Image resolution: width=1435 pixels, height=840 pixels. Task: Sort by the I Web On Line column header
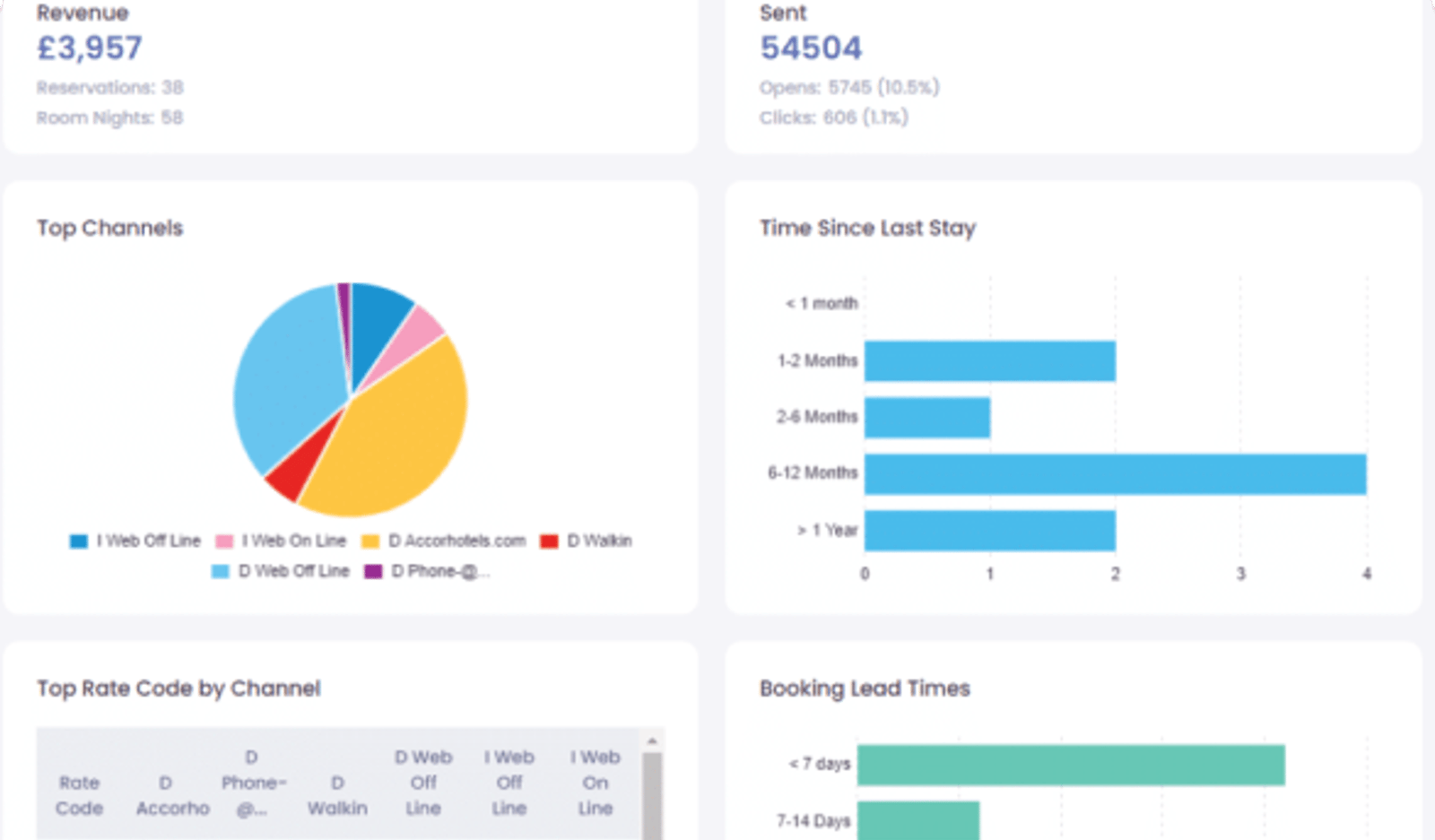(x=596, y=783)
